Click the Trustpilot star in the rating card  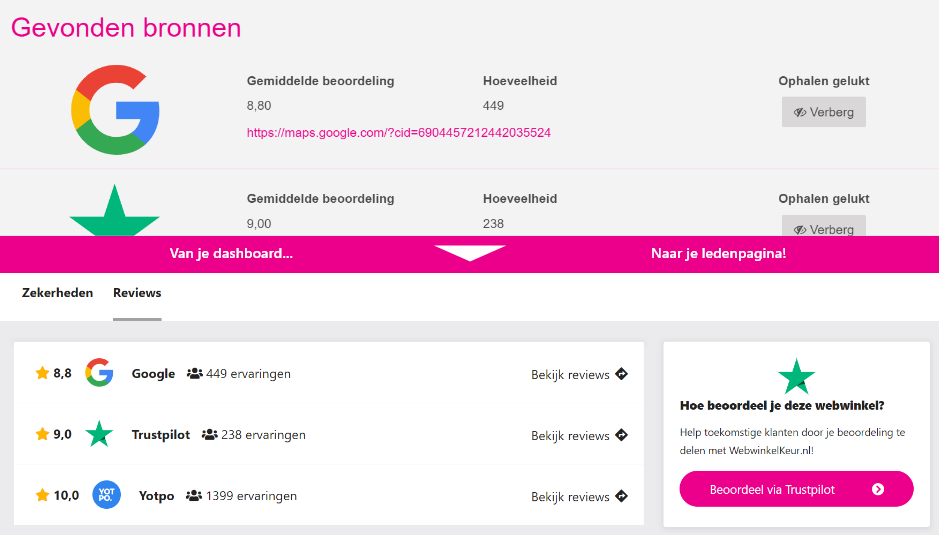point(796,377)
